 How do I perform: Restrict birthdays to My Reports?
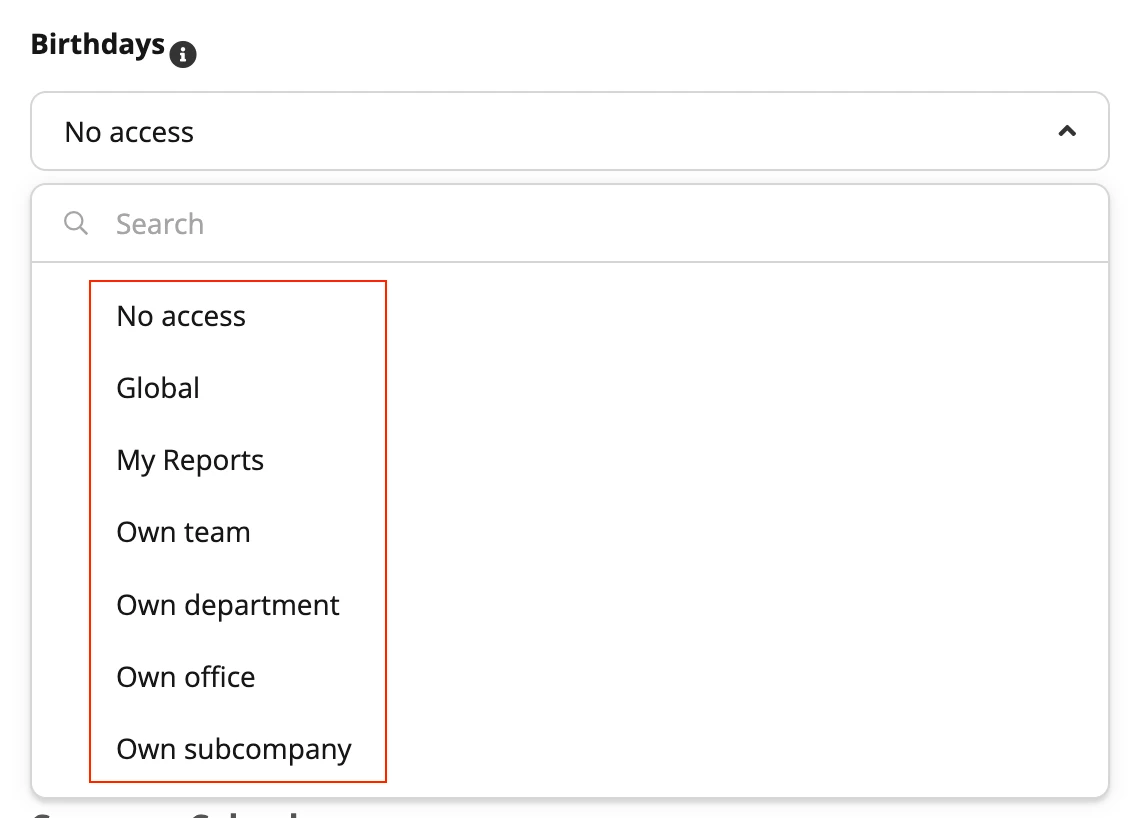point(190,461)
